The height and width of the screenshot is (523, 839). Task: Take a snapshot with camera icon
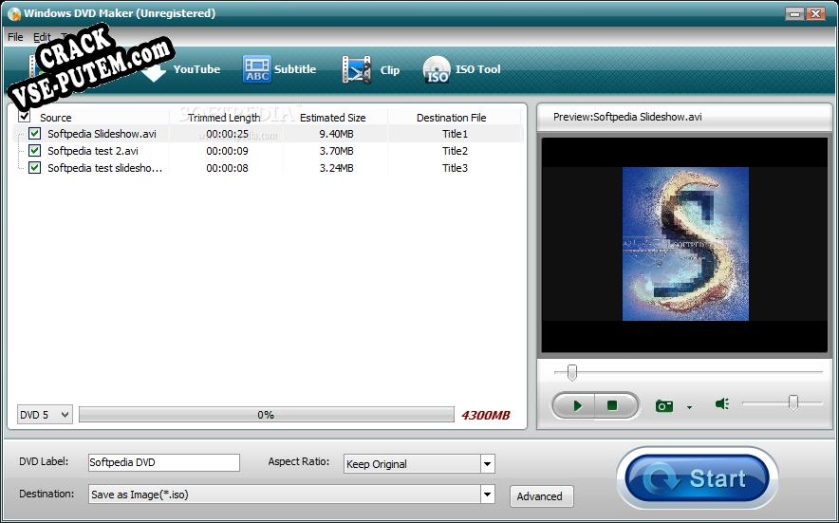pos(664,406)
